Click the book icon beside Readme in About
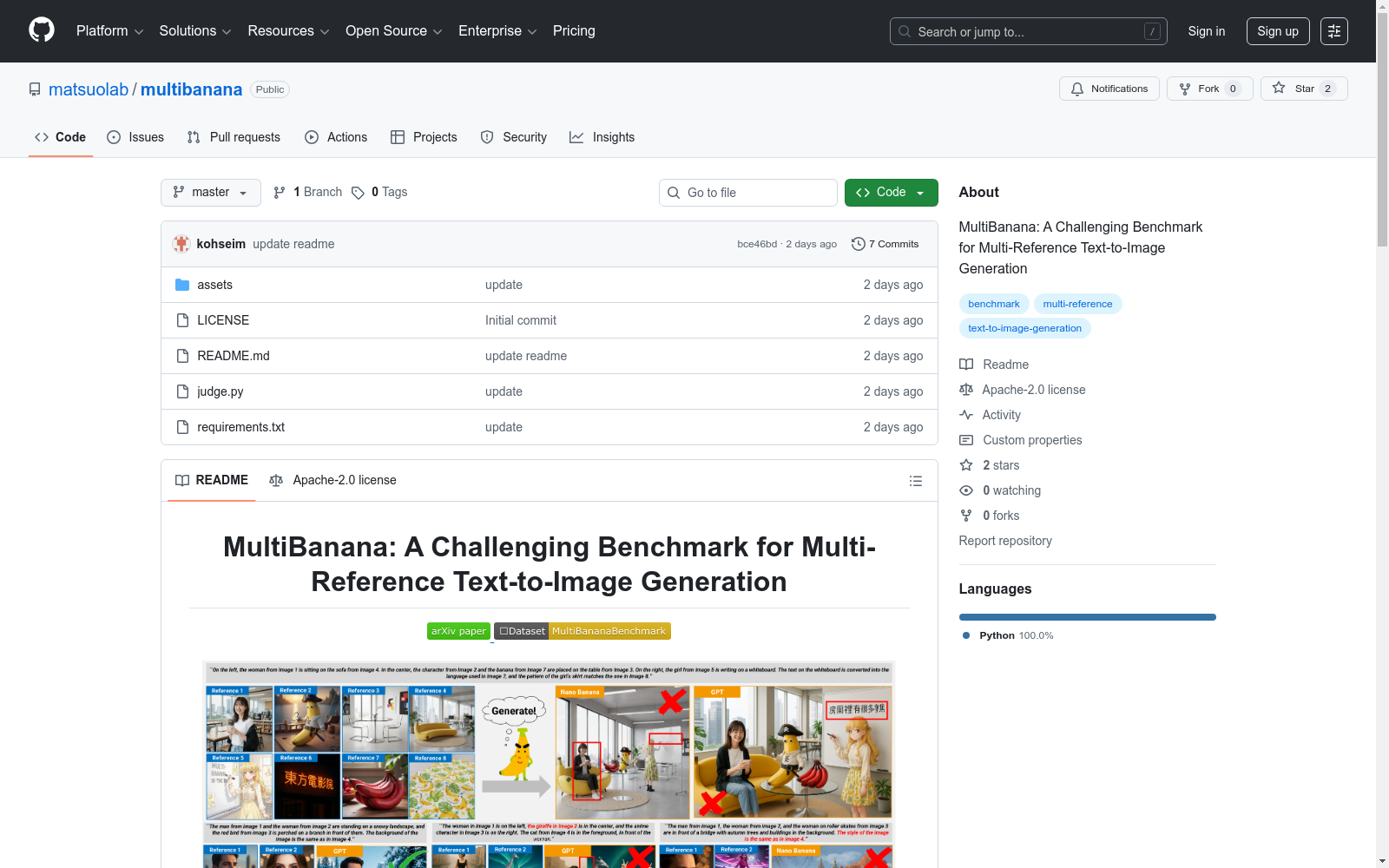This screenshot has width=1389, height=868. tap(966, 365)
